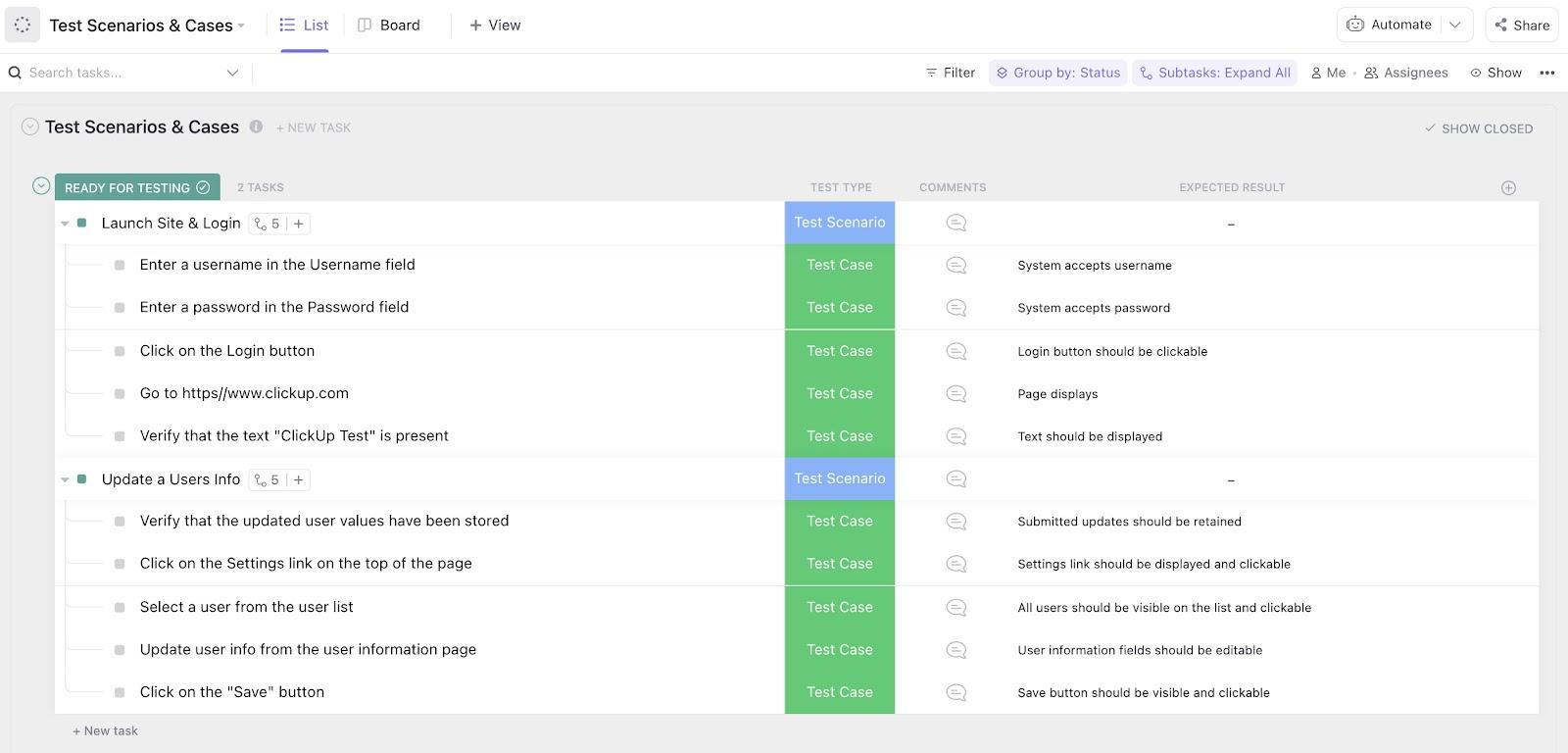Click the workspace loading icon at top left
The height and width of the screenshot is (753, 1568).
pyautogui.click(x=23, y=25)
